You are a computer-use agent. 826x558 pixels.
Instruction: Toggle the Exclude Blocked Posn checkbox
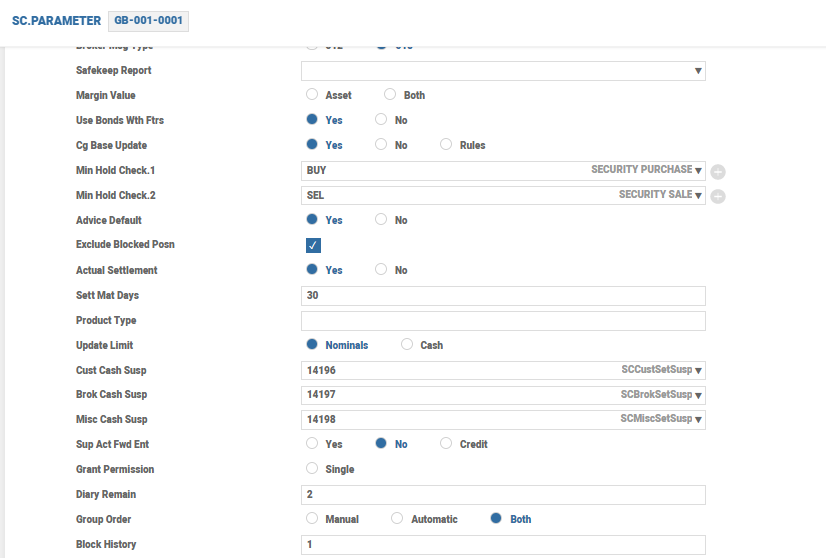313,245
